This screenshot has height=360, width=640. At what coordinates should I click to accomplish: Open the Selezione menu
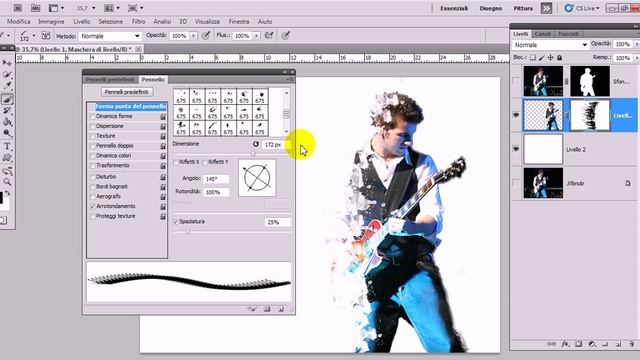point(110,21)
